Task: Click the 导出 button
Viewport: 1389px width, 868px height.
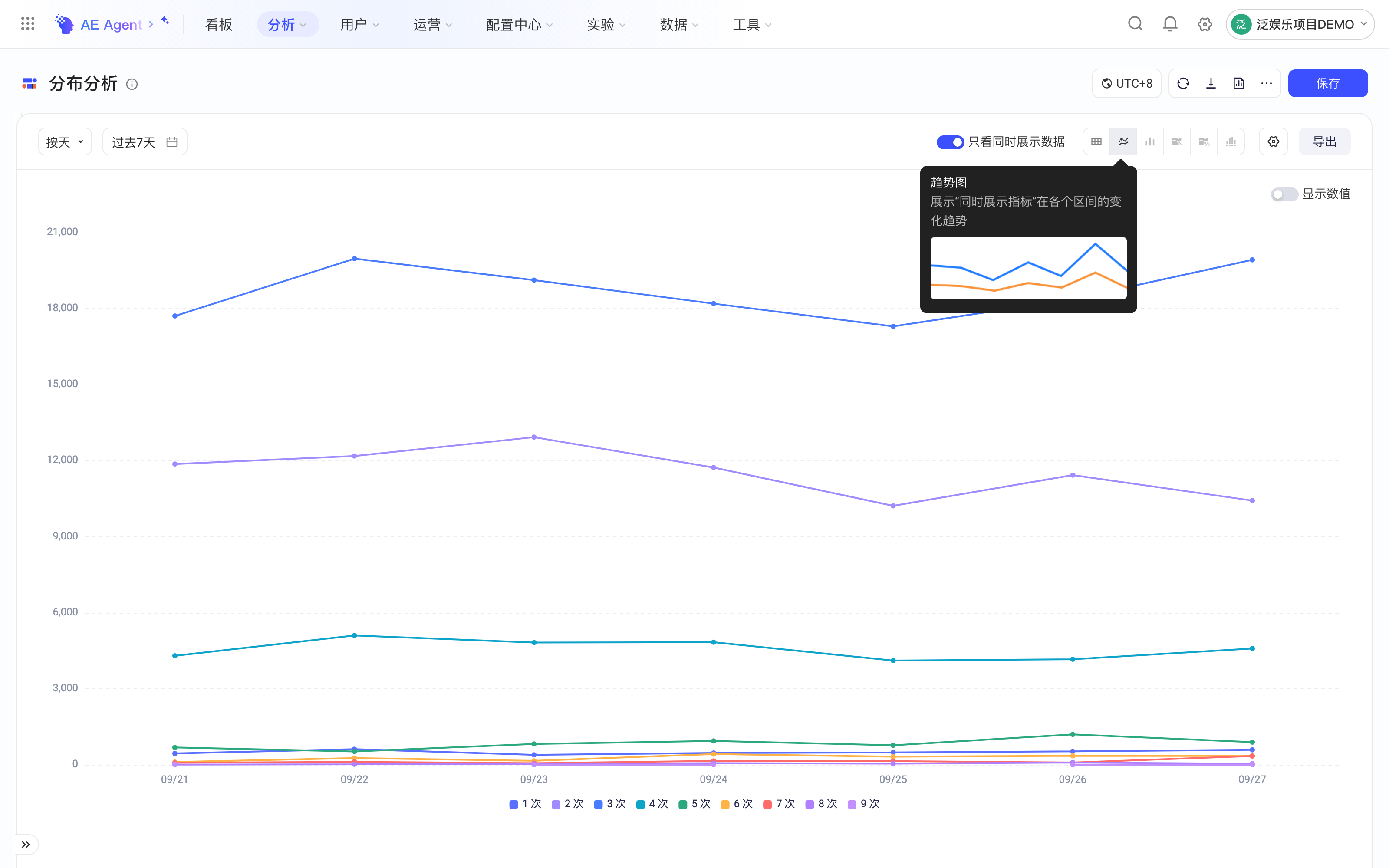Action: (x=1325, y=142)
